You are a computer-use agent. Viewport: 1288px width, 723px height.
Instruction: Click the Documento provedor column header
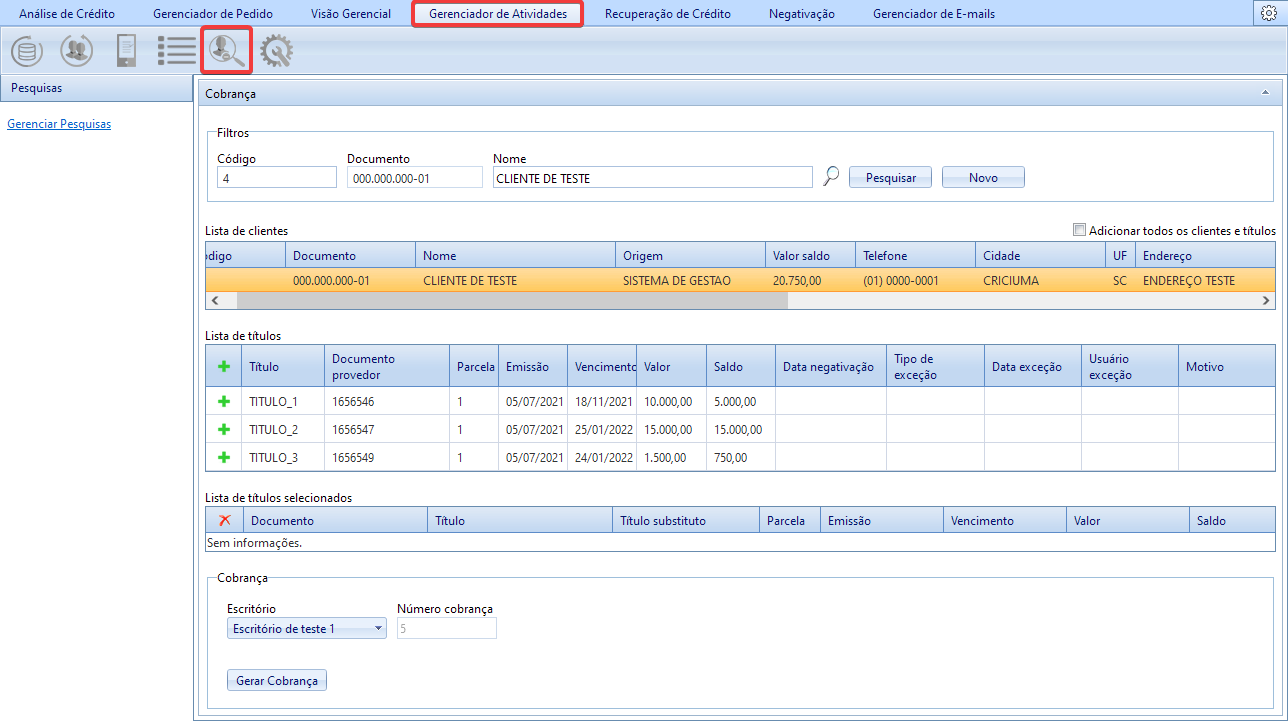(387, 367)
